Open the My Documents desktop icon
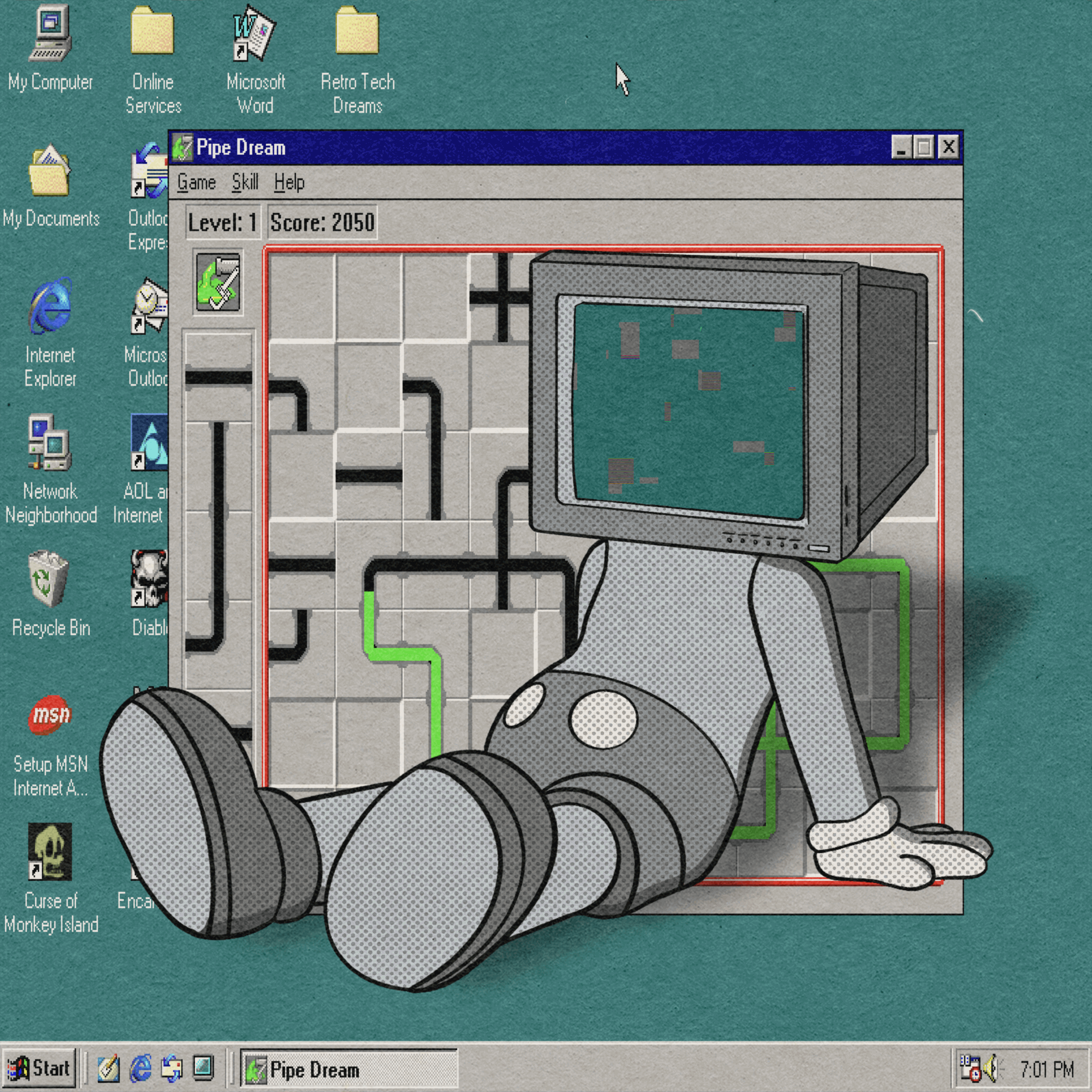The width and height of the screenshot is (1092, 1092). [50, 171]
